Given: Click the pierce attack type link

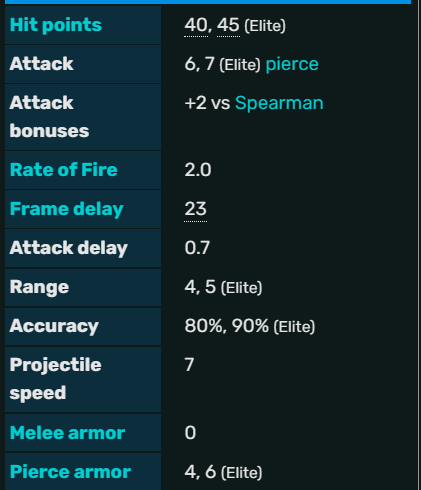Looking at the screenshot, I should (292, 64).
